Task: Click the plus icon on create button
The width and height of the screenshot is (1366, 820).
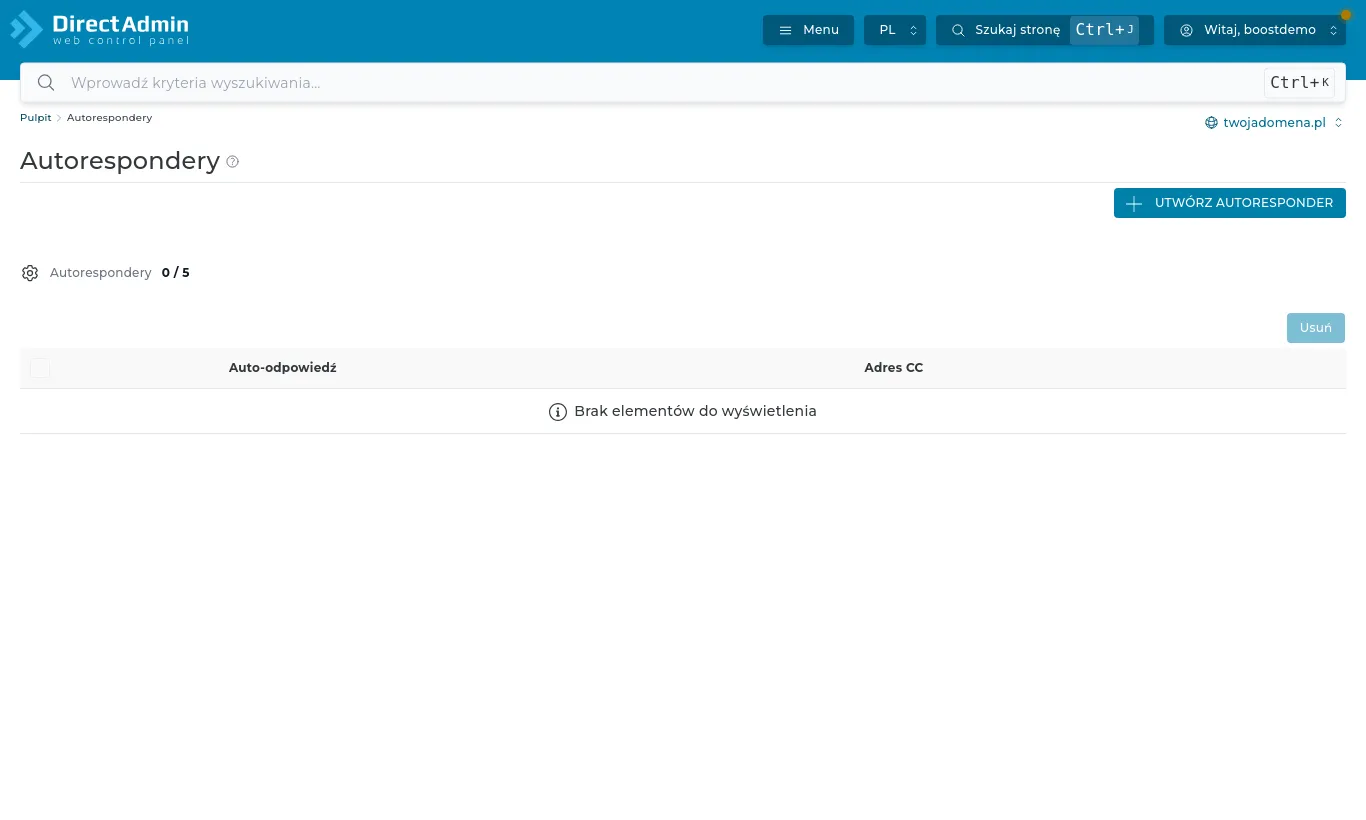Action: coord(1134,203)
